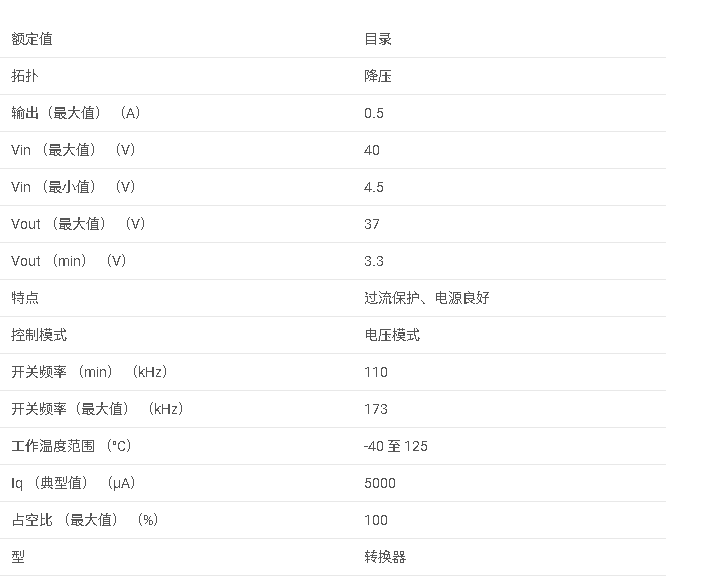Screen dimensions: 701x577
Task: Click the Vin（最大值）(V) label
Action: coord(73,150)
